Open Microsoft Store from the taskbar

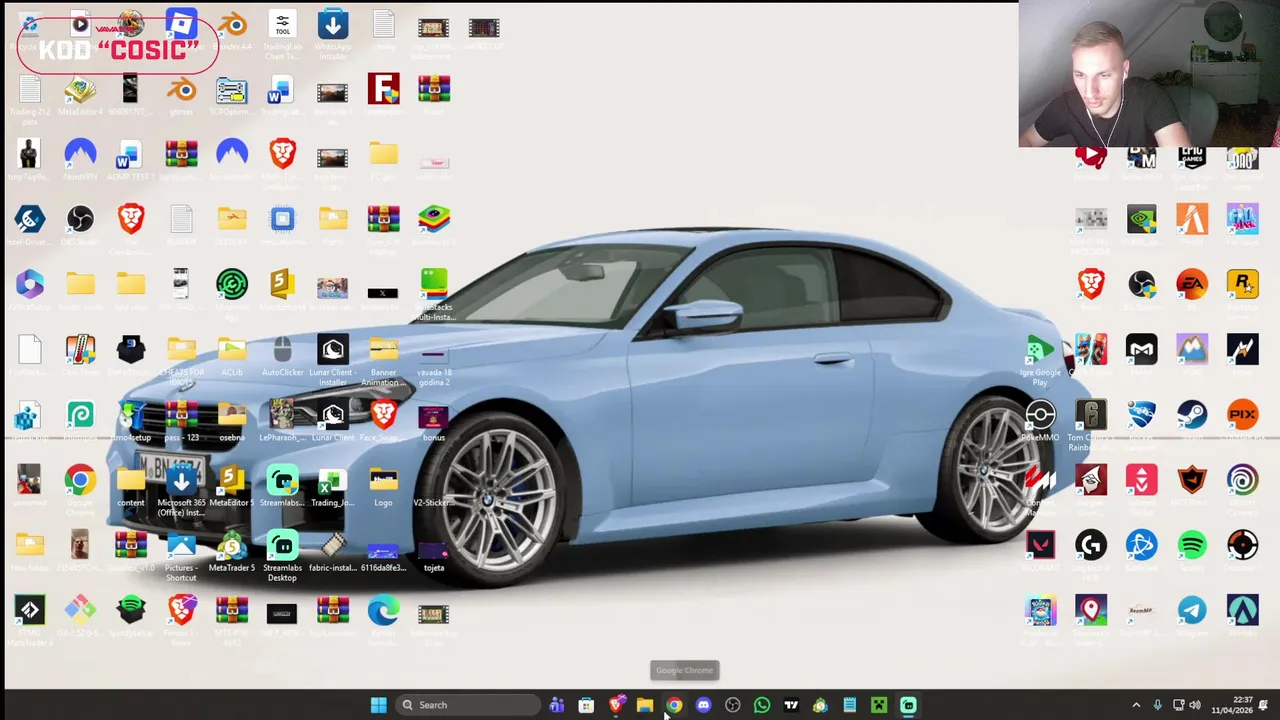586,705
